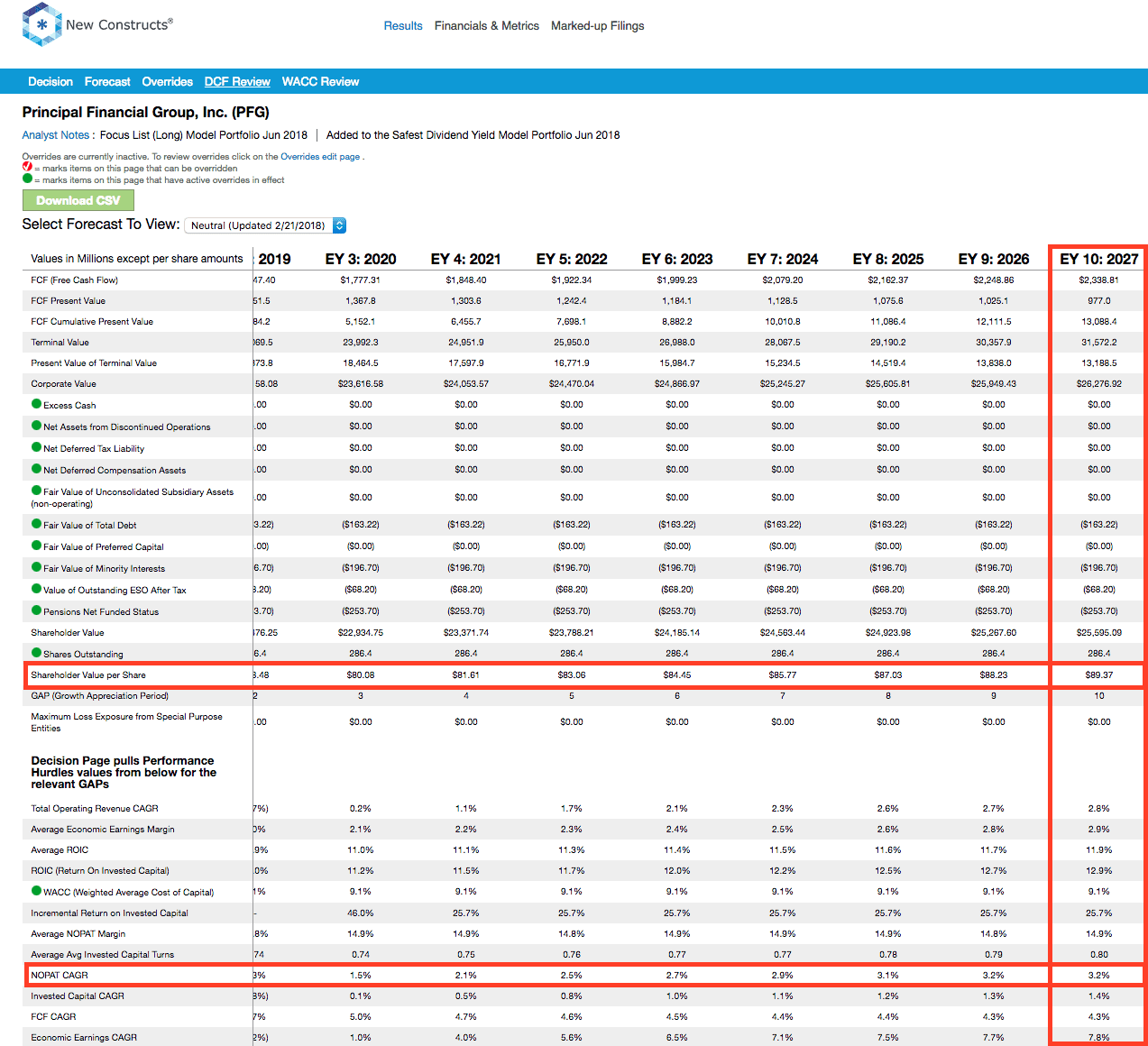Open the Results tab
This screenshot has width=1148, height=1046.
tap(403, 26)
